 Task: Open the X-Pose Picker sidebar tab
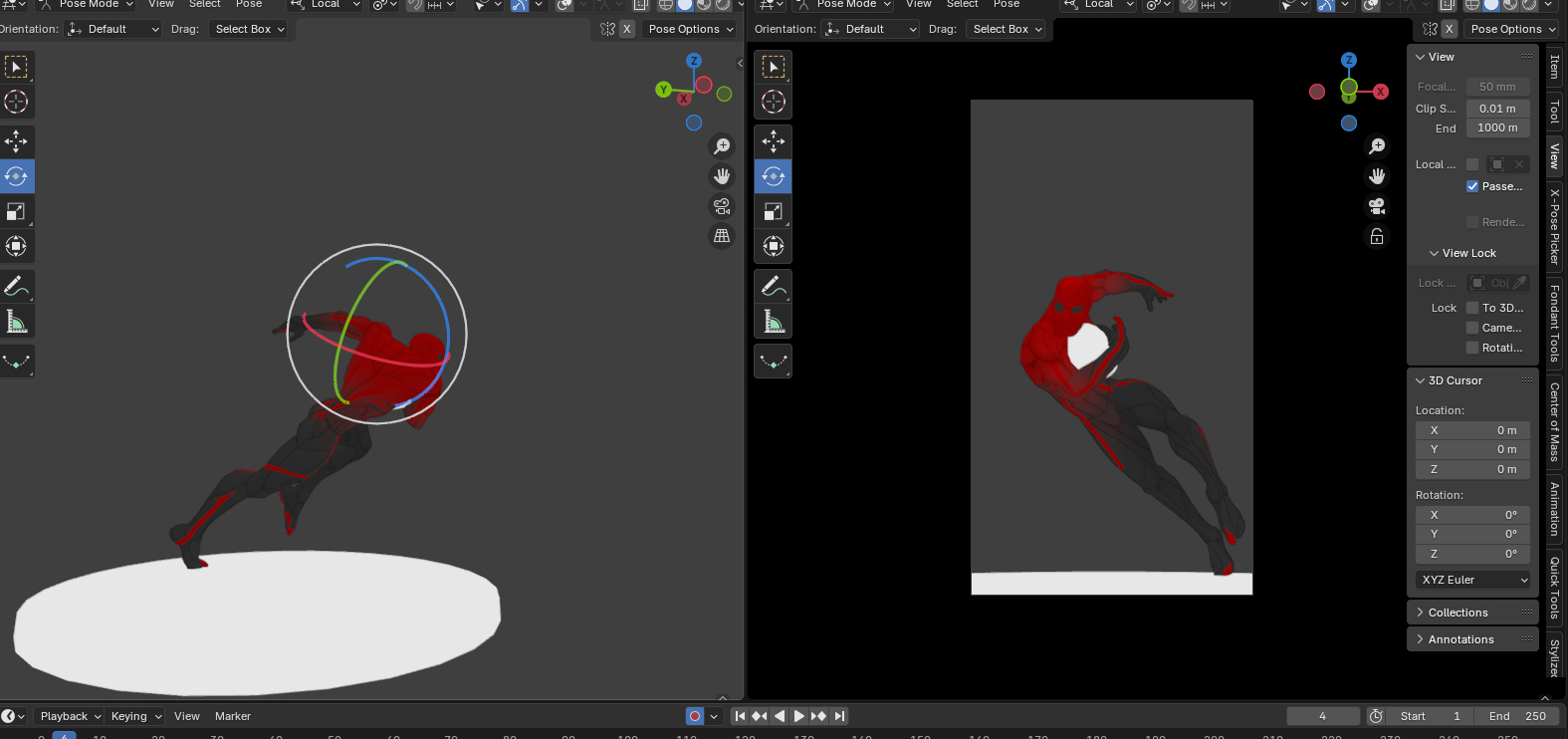[1554, 227]
